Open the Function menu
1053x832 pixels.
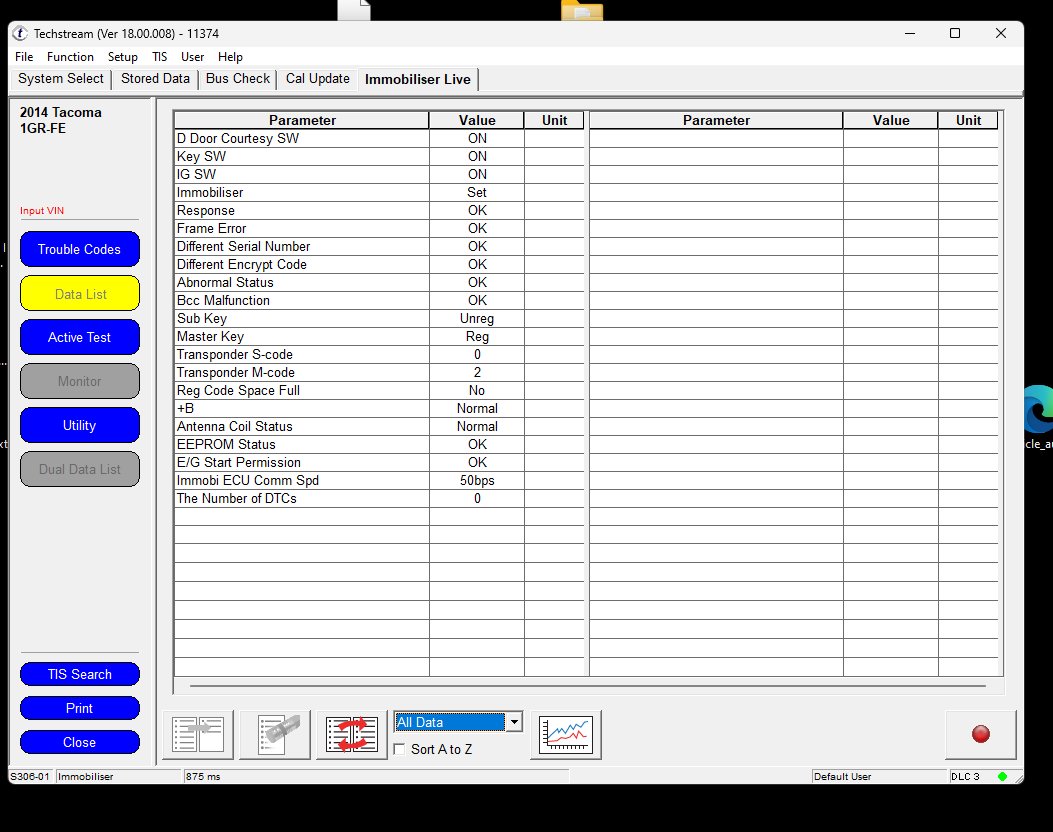(70, 57)
